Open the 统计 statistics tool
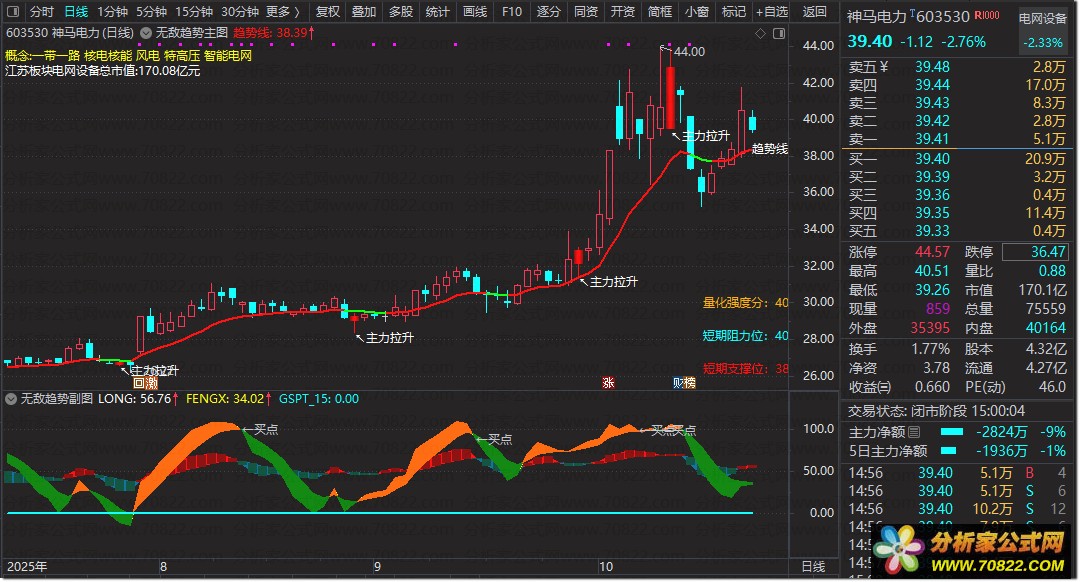 [x=438, y=12]
